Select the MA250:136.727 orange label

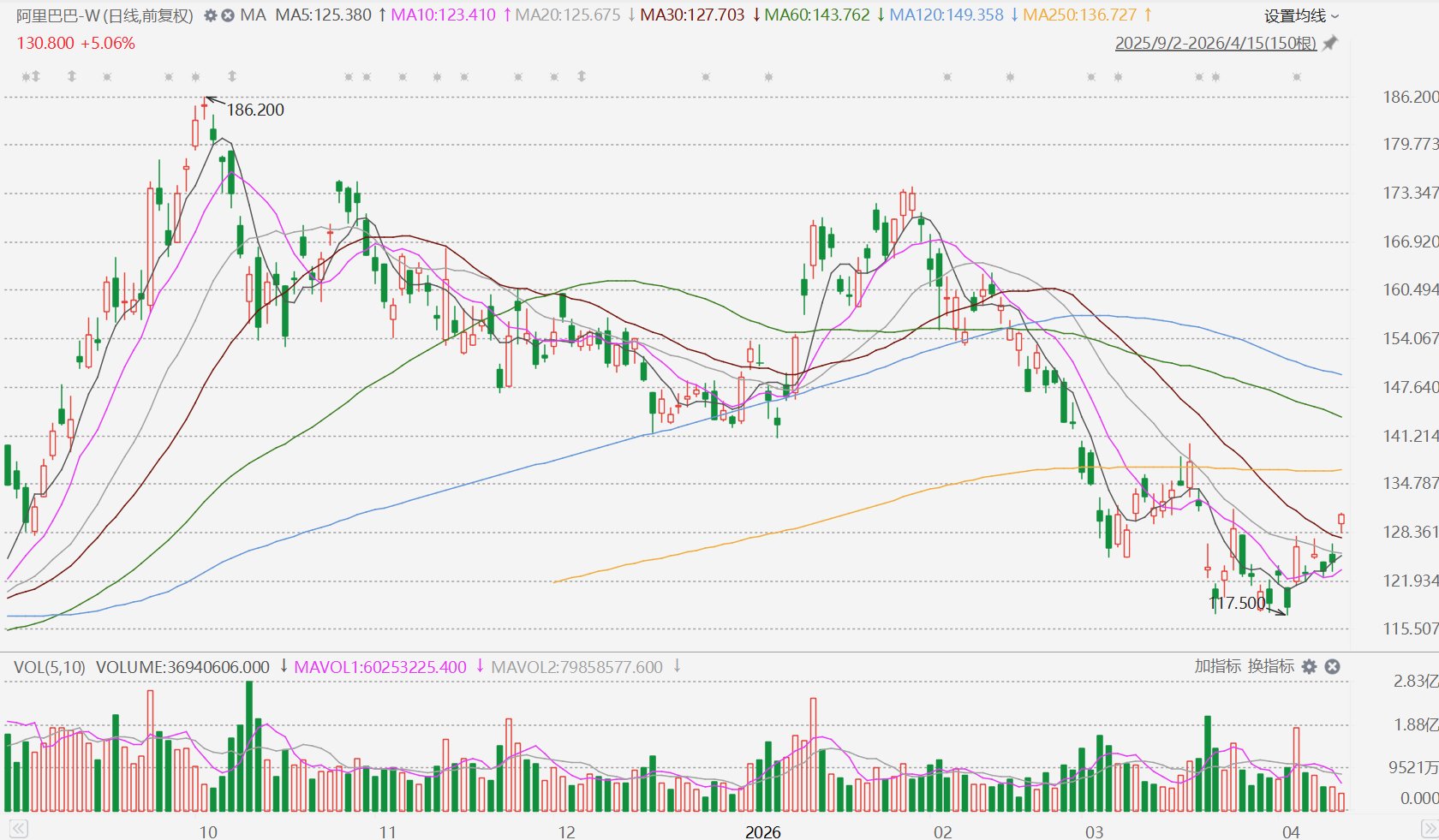pyautogui.click(x=1080, y=15)
